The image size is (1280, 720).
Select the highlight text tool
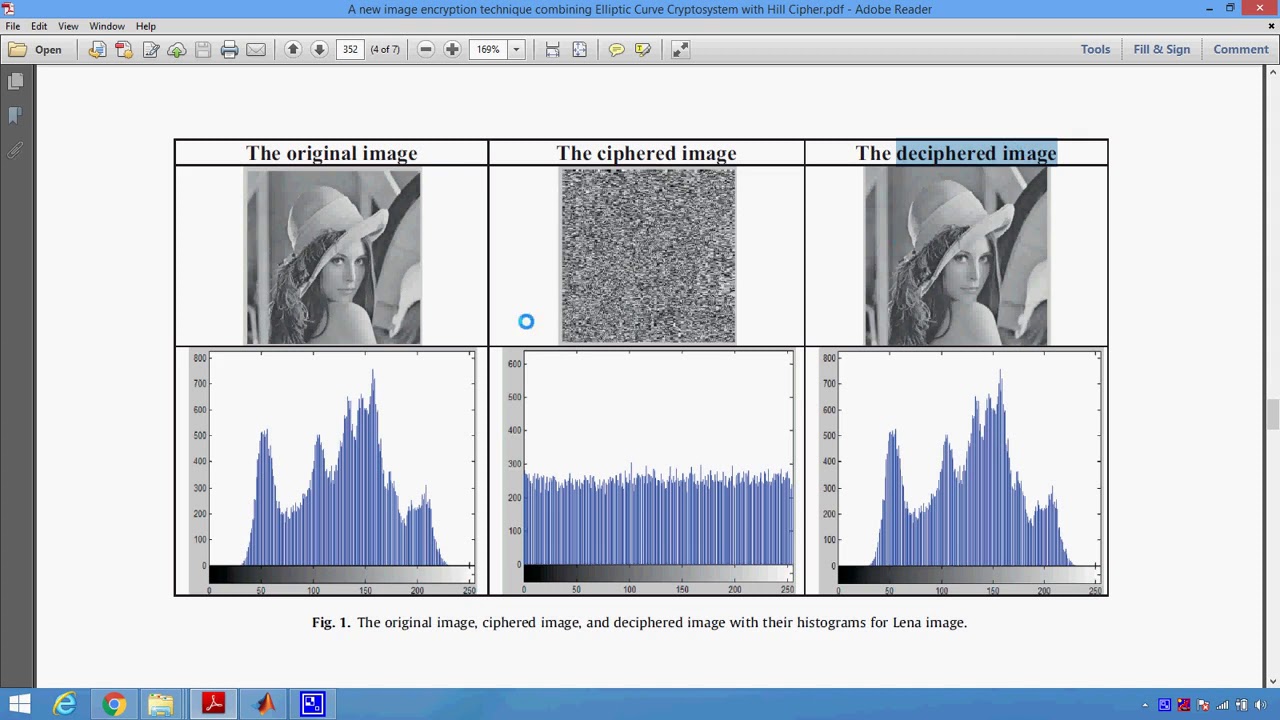pos(643,49)
